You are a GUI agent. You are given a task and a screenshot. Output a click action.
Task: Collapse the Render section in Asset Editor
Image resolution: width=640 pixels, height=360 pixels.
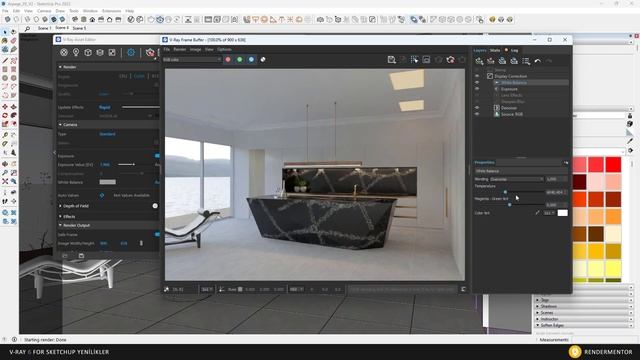pos(60,67)
